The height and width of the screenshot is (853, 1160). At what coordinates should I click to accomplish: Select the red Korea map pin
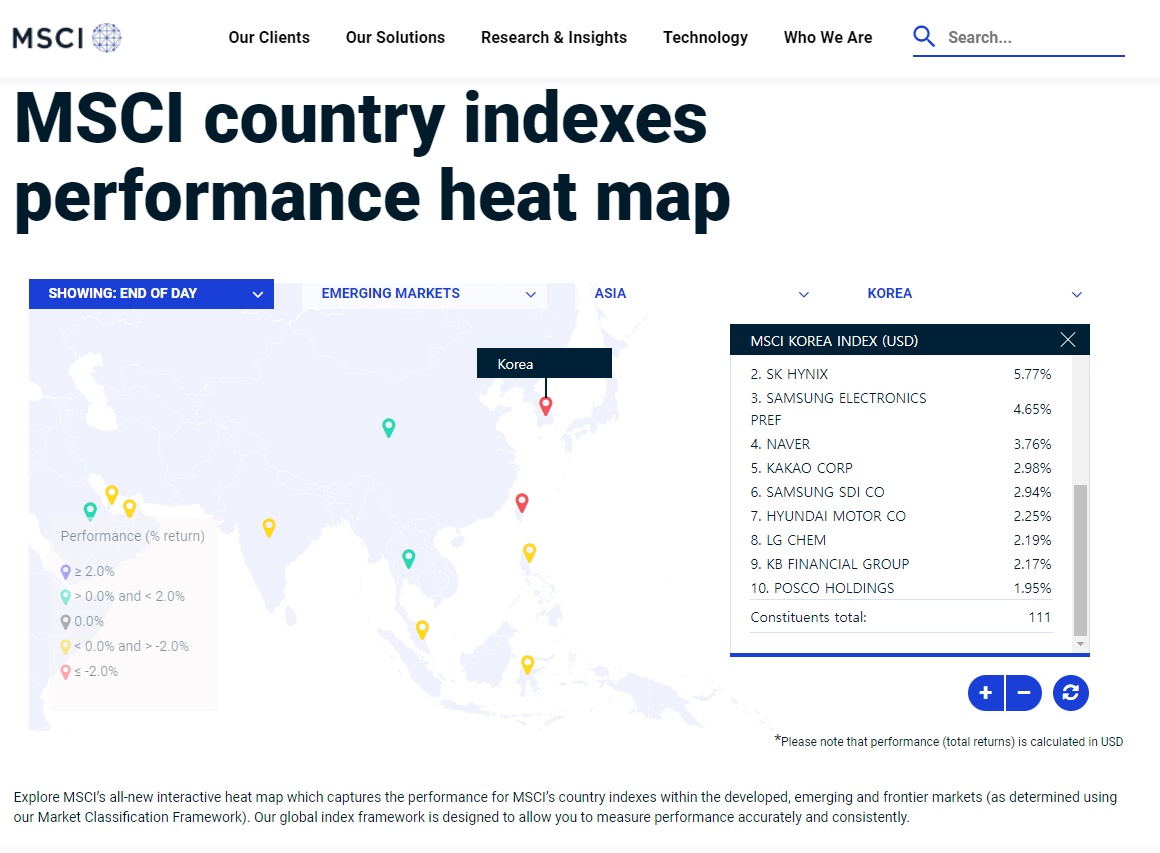click(545, 405)
